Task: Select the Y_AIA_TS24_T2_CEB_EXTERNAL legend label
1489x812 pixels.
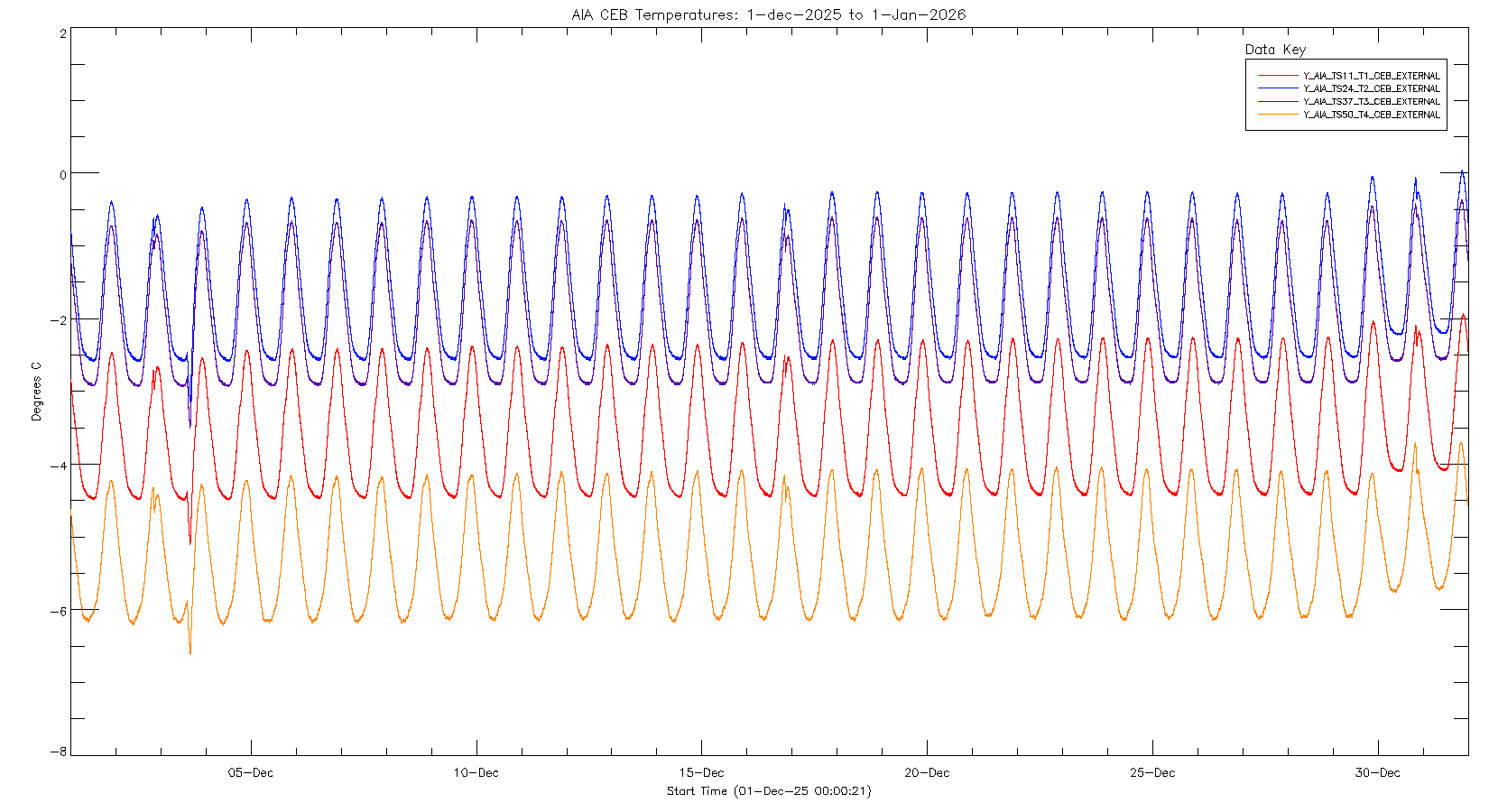Action: (1371, 88)
